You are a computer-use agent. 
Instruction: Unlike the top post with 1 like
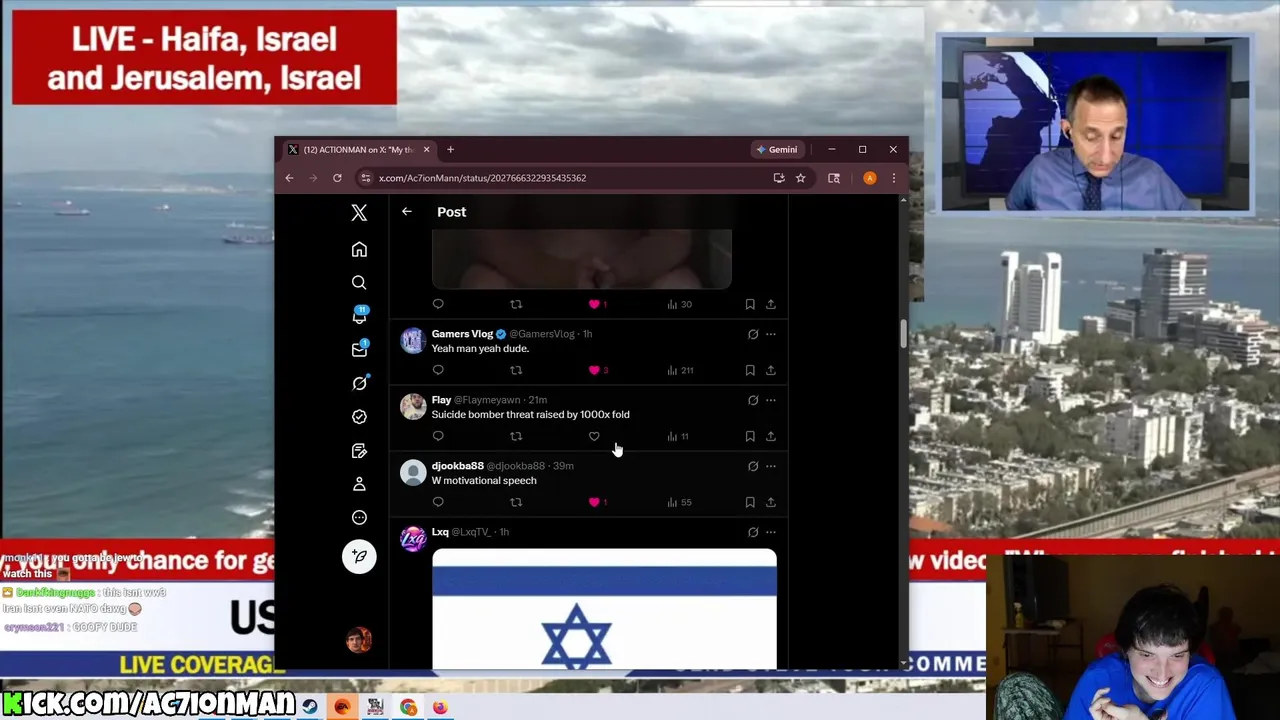[594, 304]
